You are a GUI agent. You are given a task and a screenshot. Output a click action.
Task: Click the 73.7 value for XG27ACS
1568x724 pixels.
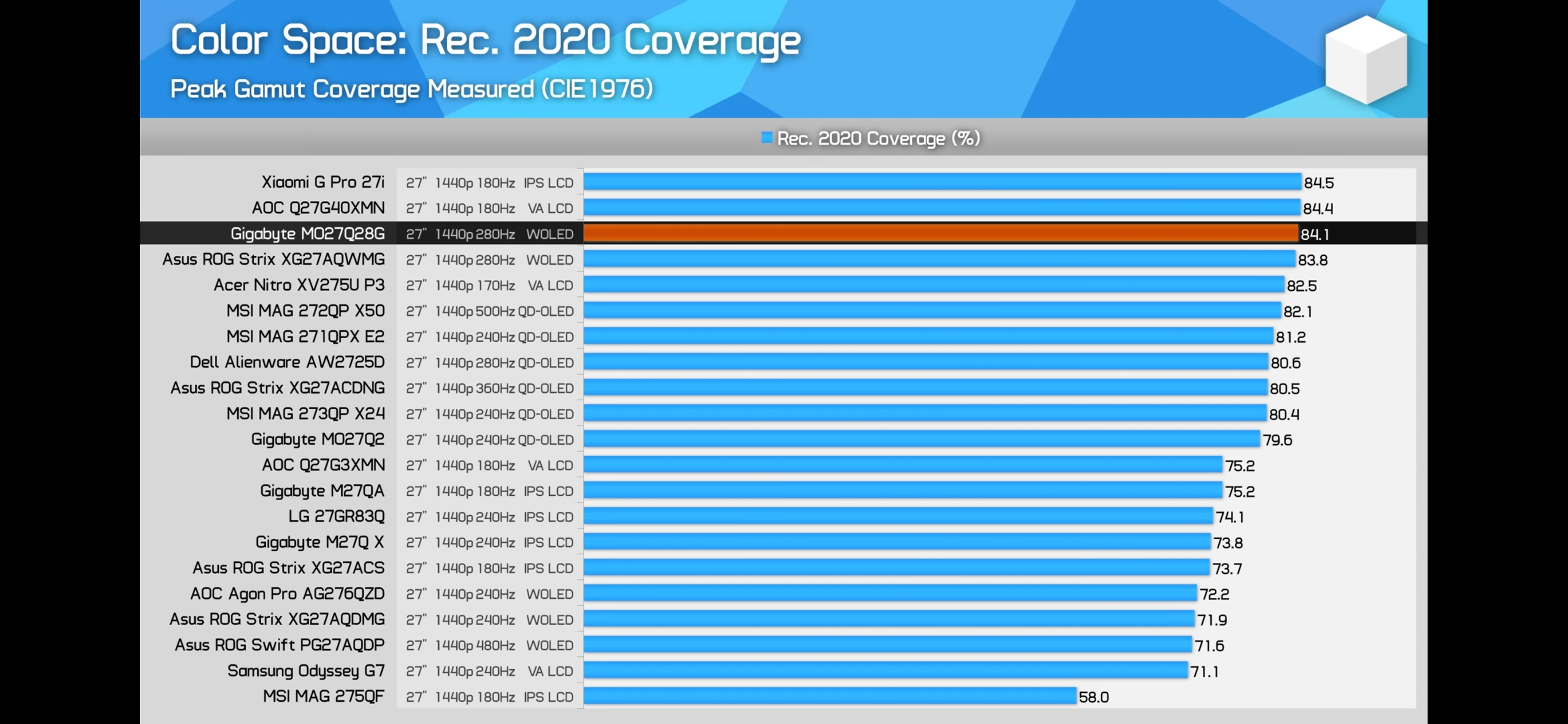pos(1227,568)
